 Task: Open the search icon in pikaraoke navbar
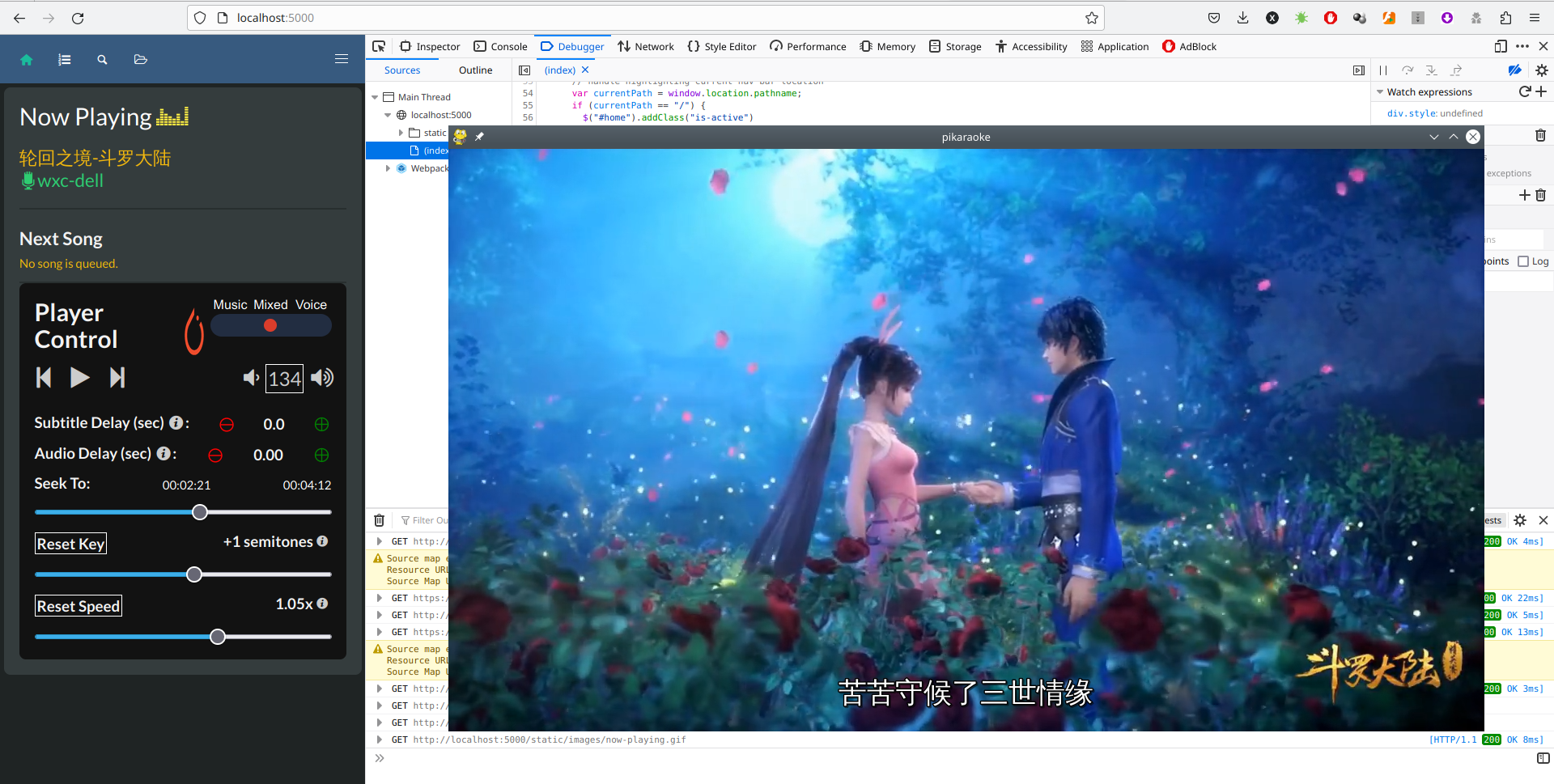(x=102, y=59)
